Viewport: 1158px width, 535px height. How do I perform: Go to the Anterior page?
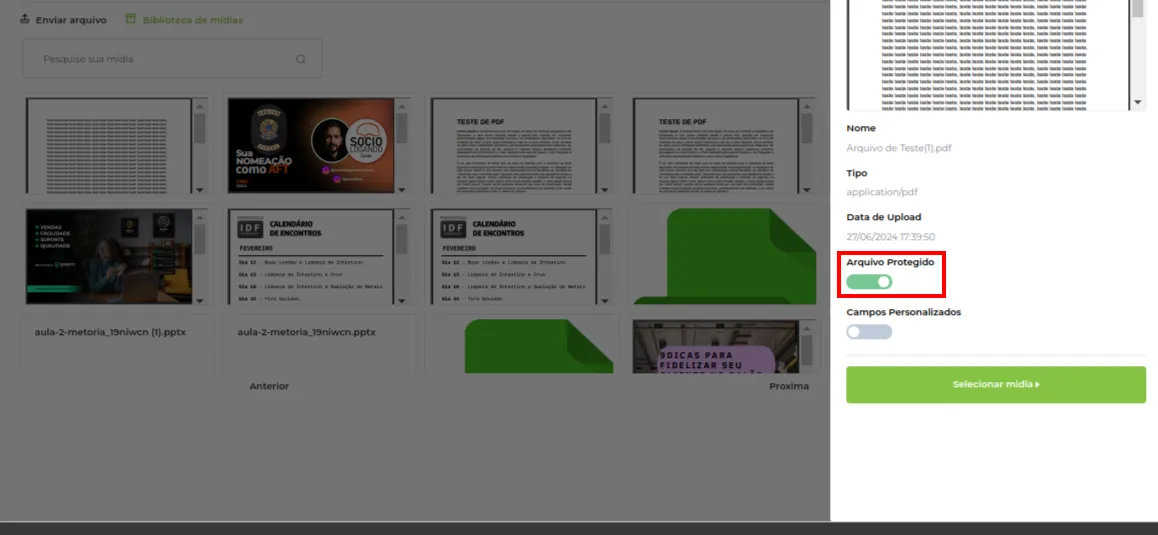269,386
